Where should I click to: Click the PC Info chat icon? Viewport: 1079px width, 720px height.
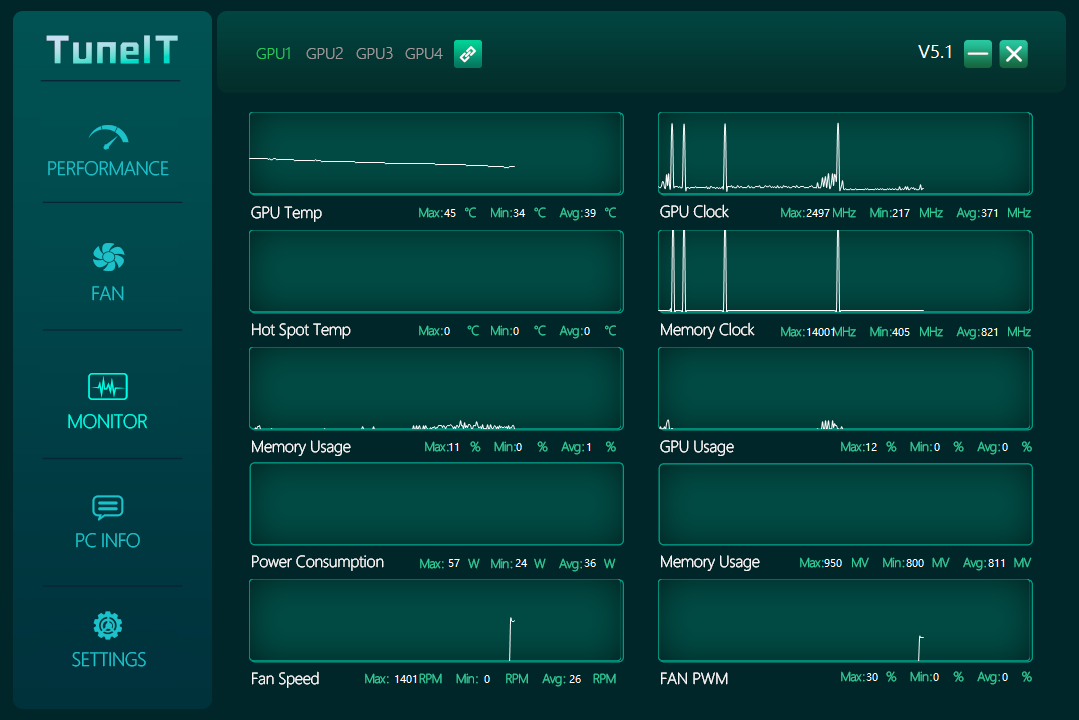(x=108, y=507)
